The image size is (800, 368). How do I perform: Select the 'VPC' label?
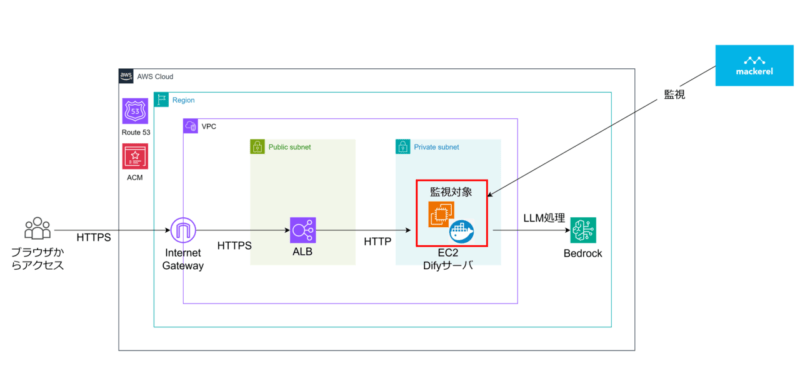point(209,127)
